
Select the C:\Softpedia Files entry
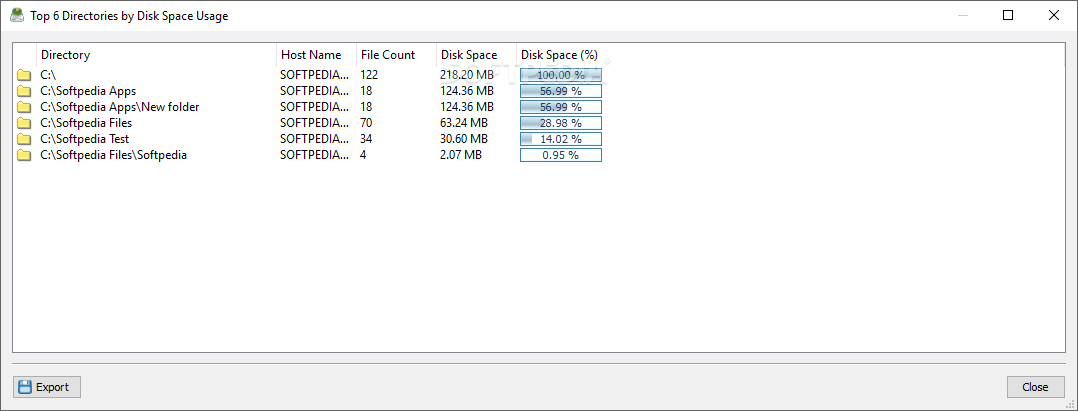tap(86, 123)
